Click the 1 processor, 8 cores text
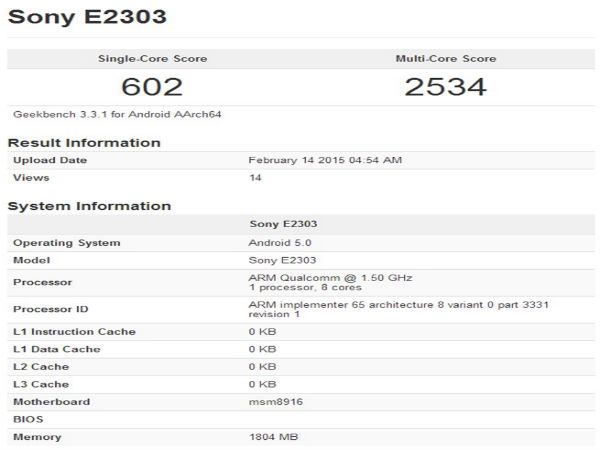 click(x=305, y=287)
